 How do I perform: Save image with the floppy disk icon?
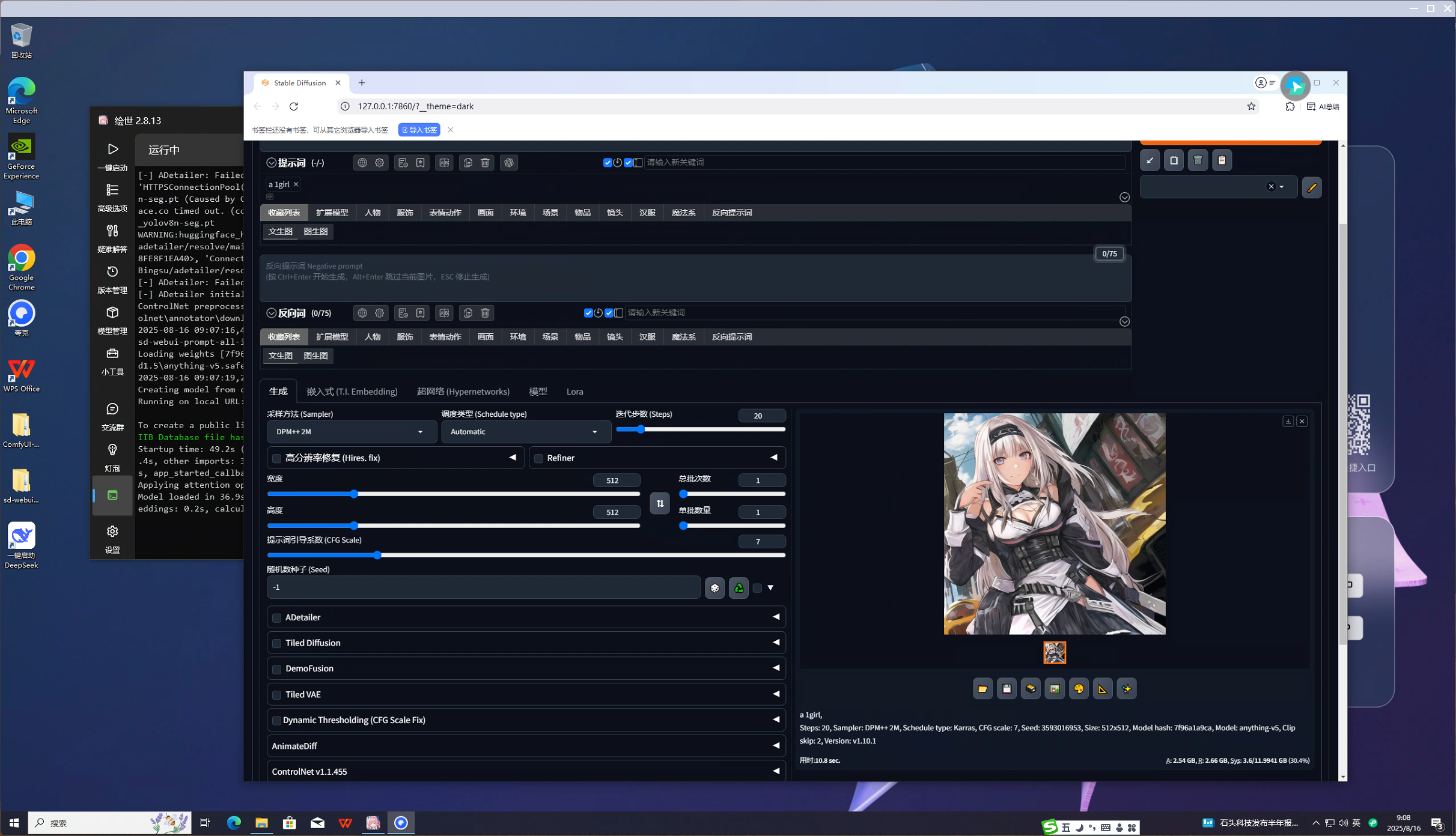click(x=1007, y=689)
